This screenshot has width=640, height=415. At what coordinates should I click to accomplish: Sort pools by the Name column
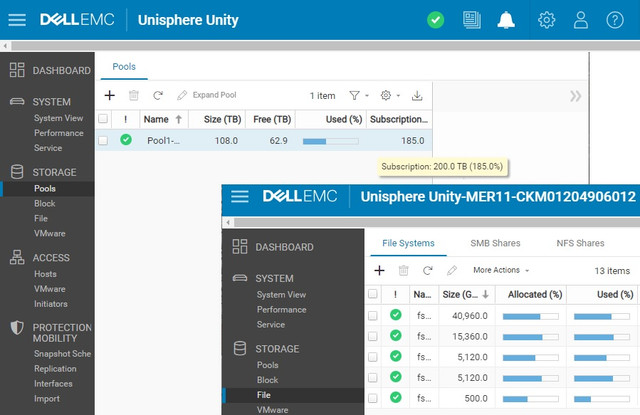pyautogui.click(x=164, y=119)
